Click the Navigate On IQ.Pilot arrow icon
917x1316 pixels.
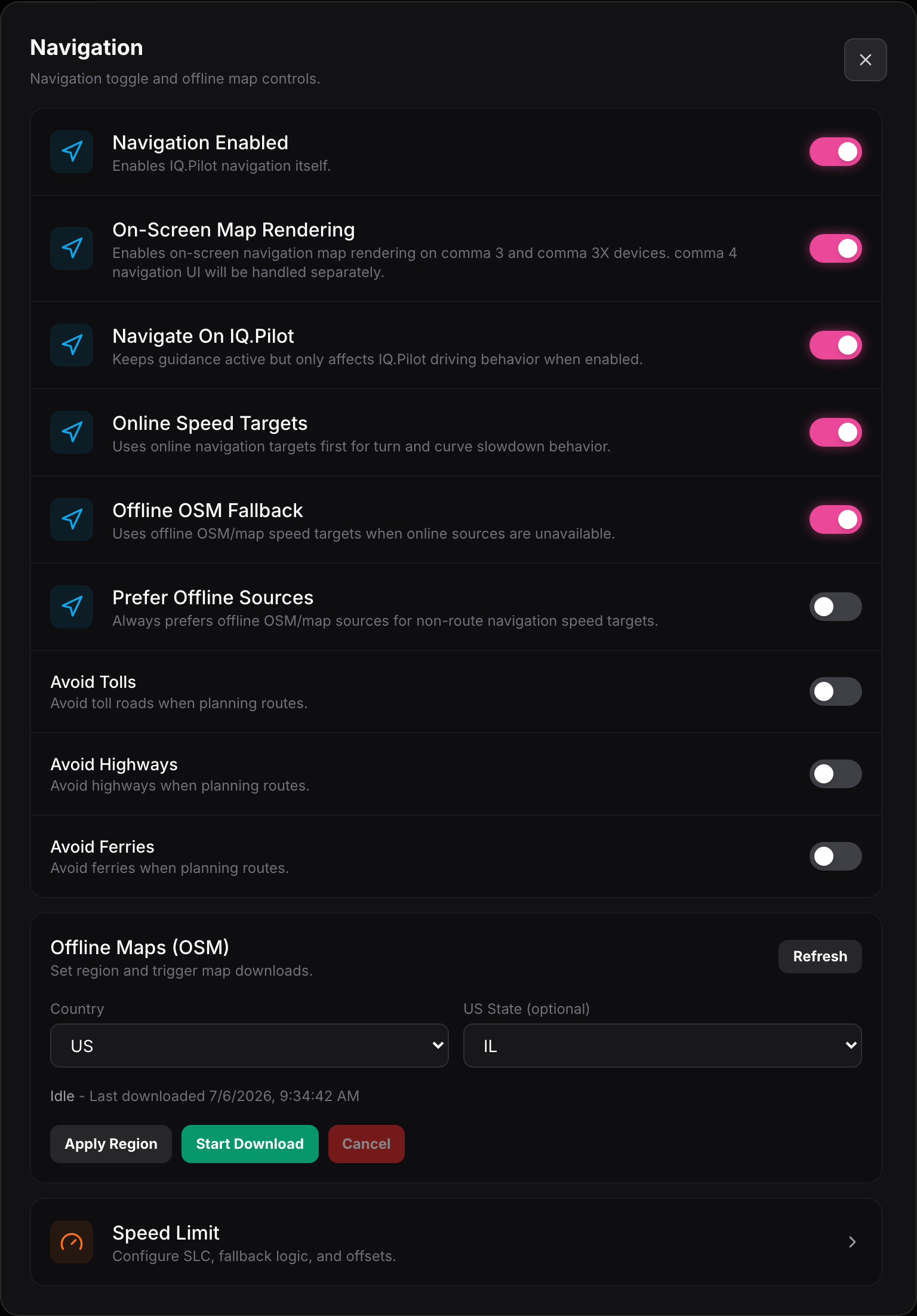pos(72,345)
